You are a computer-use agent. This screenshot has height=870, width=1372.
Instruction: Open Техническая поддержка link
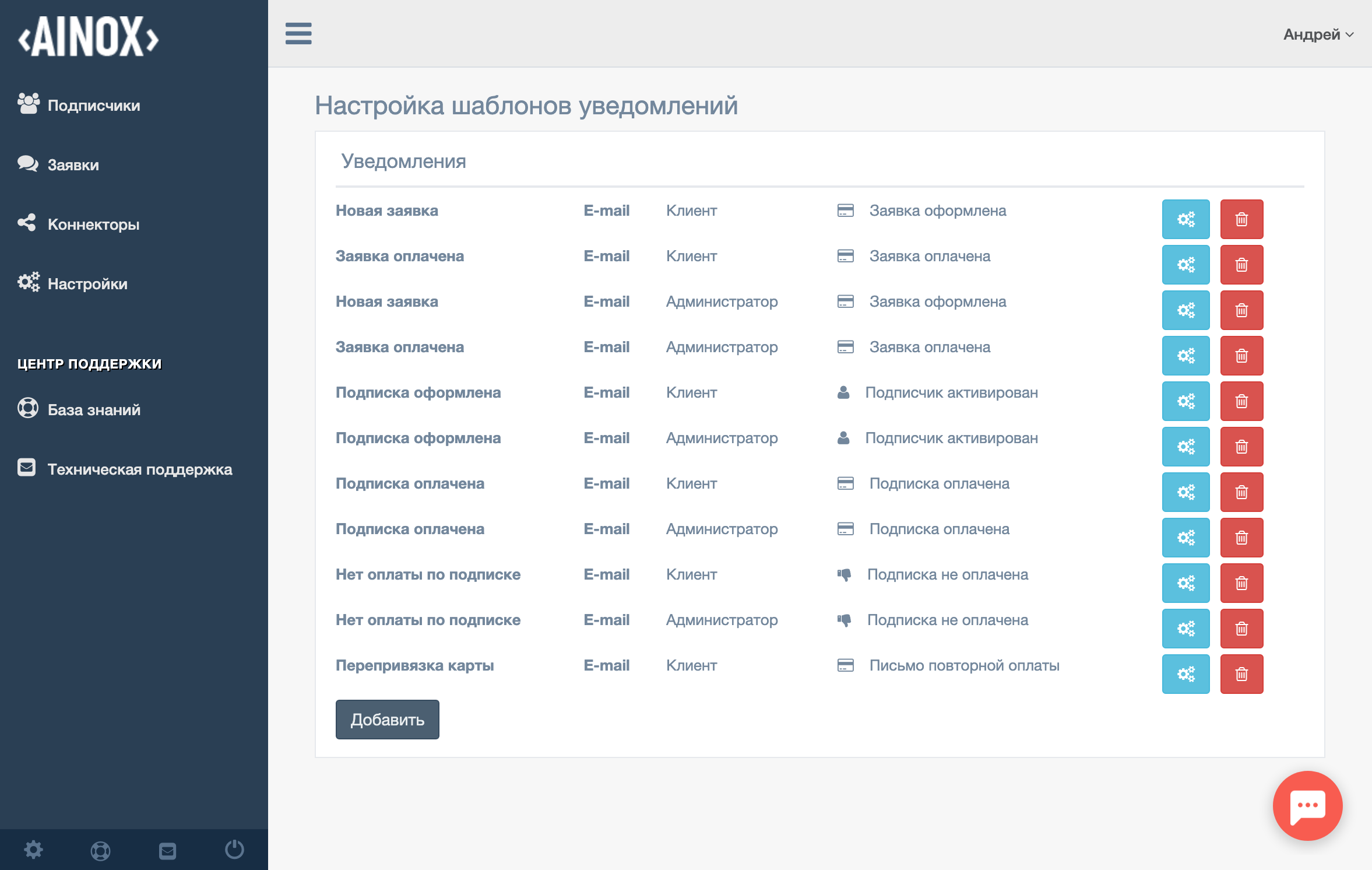click(125, 469)
